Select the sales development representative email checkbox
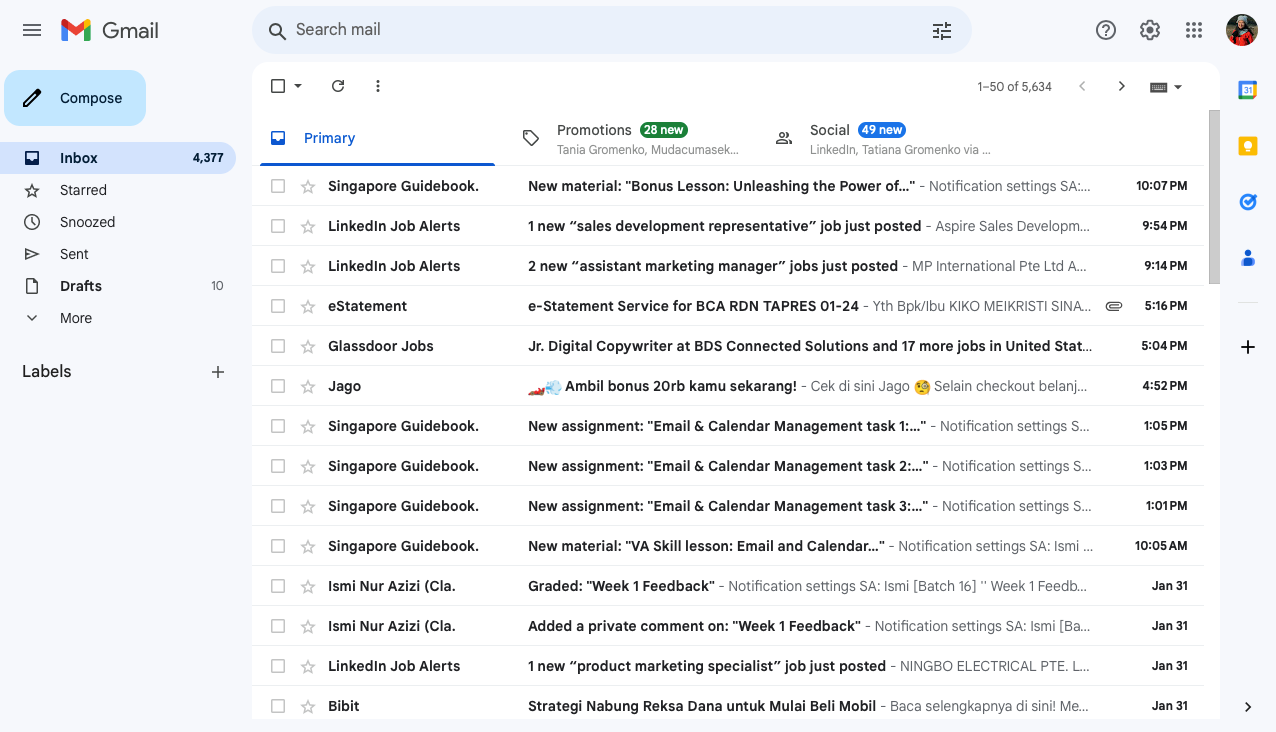The height and width of the screenshot is (732, 1276). pyautogui.click(x=278, y=226)
